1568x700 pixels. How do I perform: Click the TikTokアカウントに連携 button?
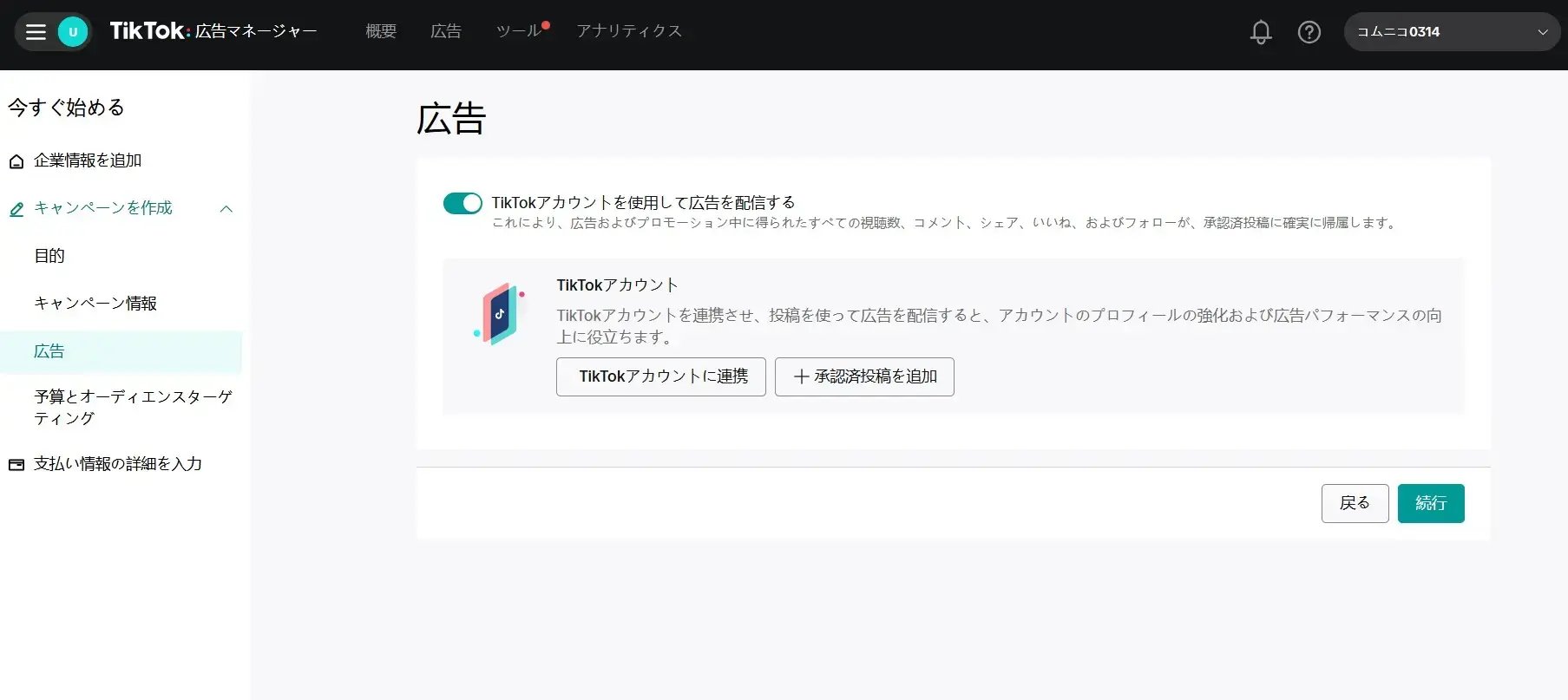point(661,376)
